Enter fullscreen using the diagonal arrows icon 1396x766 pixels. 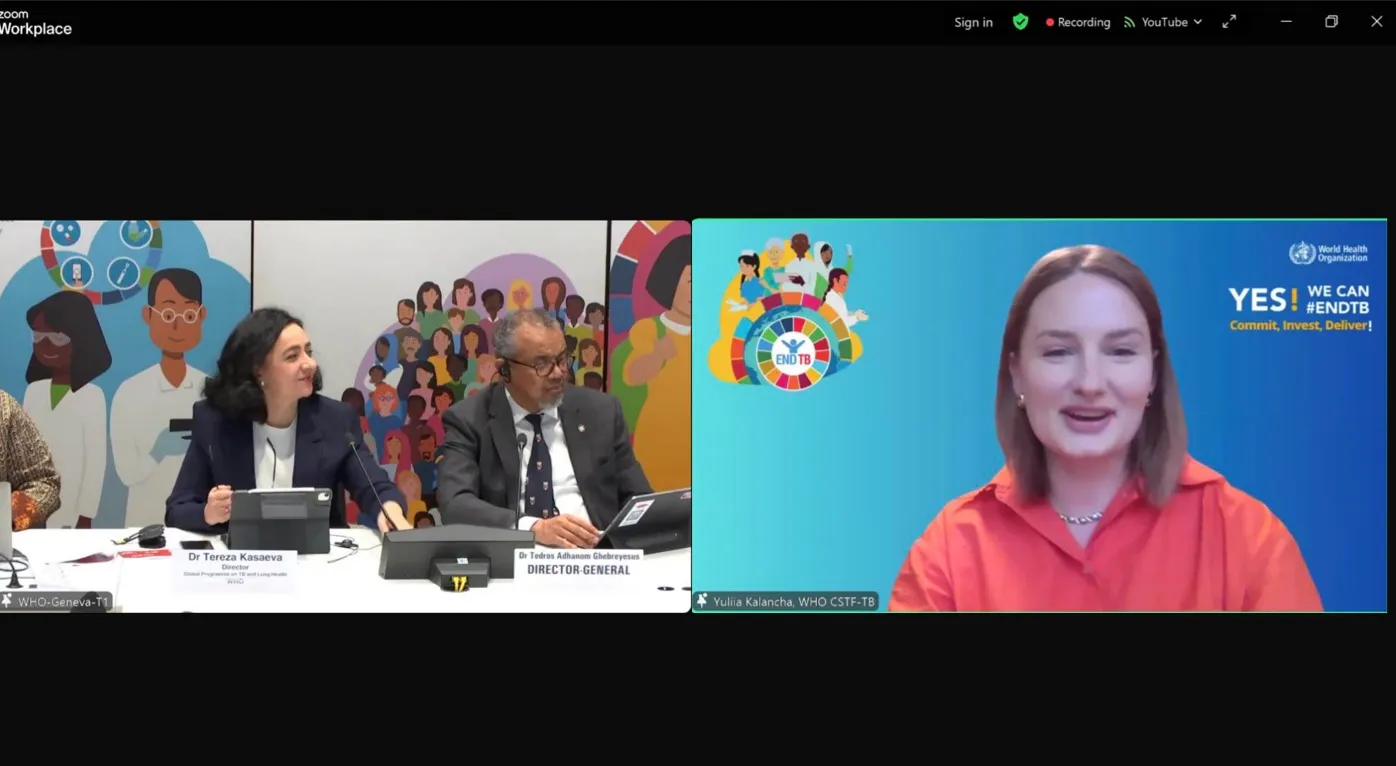coord(1229,21)
